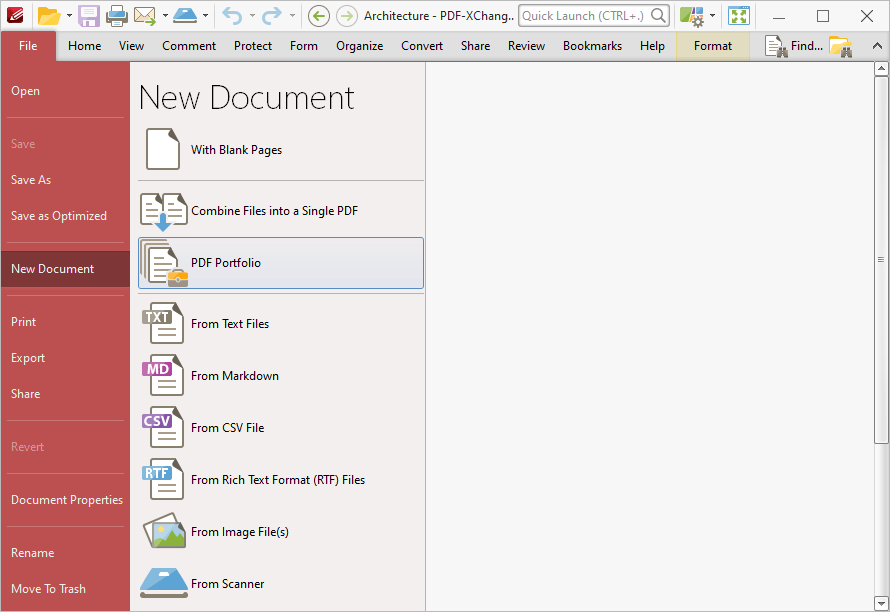
Task: Switch to the Organize tab
Action: pos(359,46)
